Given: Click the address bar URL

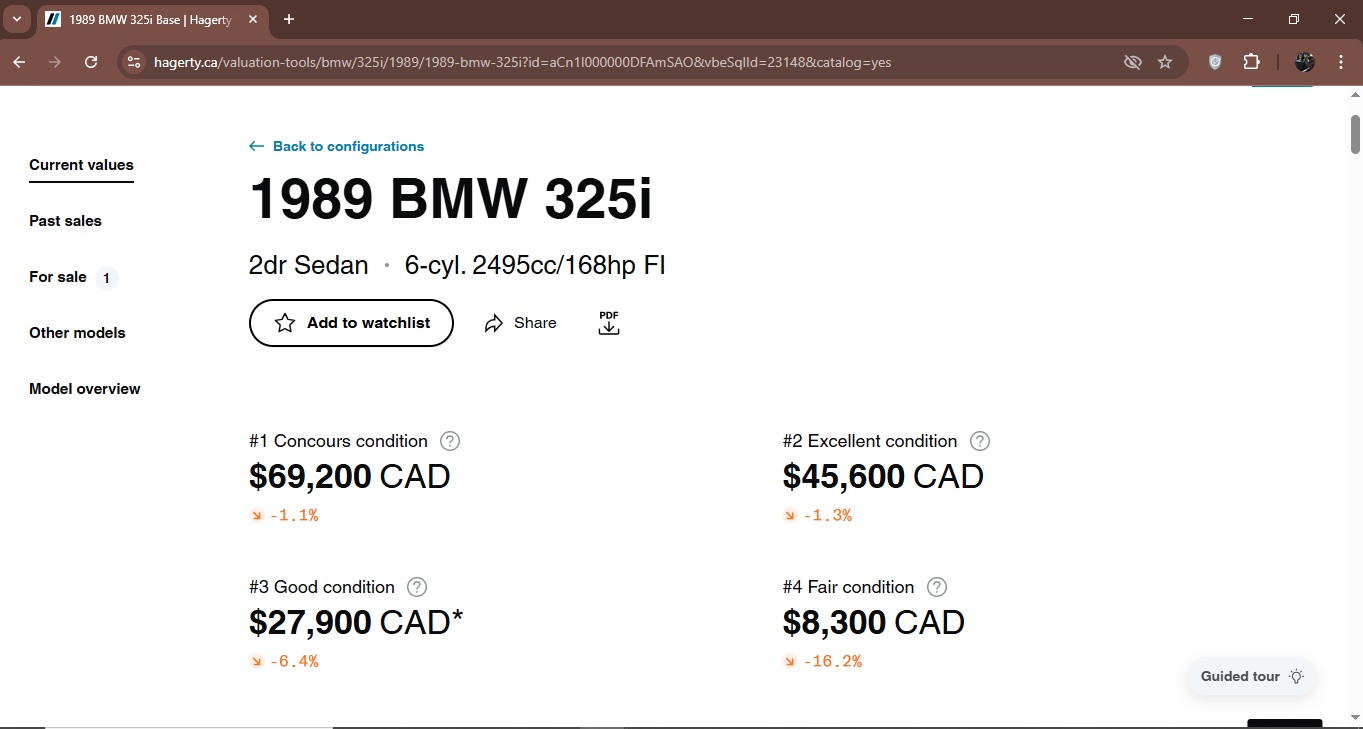Looking at the screenshot, I should [x=522, y=62].
